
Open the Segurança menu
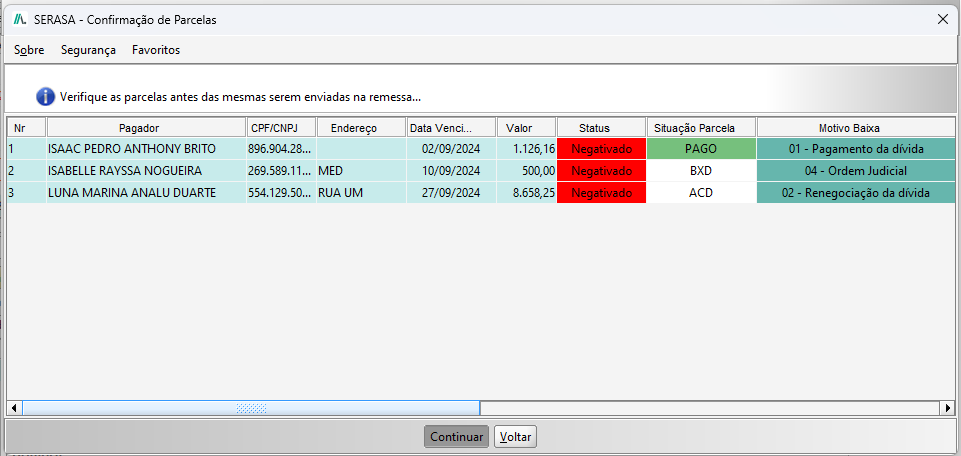point(88,50)
